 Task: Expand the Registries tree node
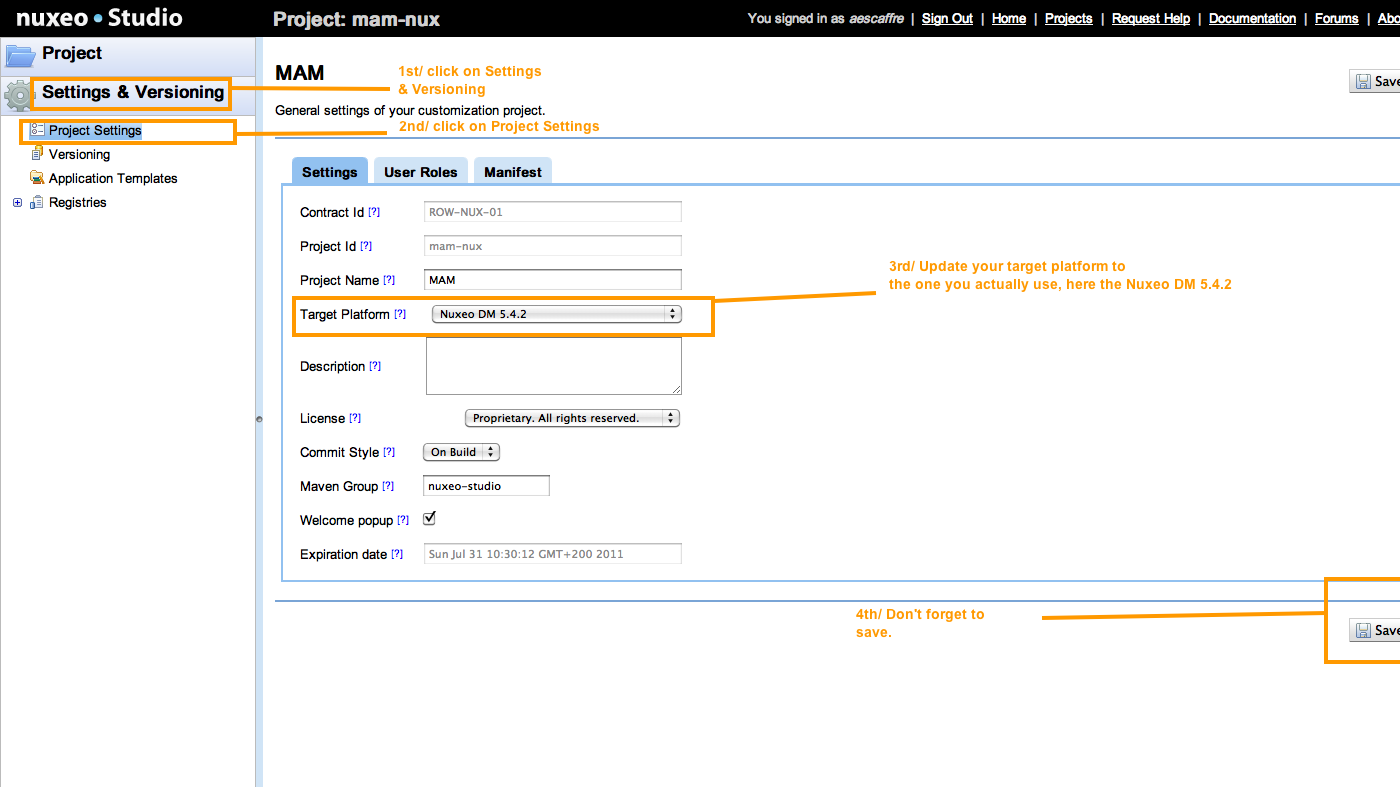(x=17, y=202)
